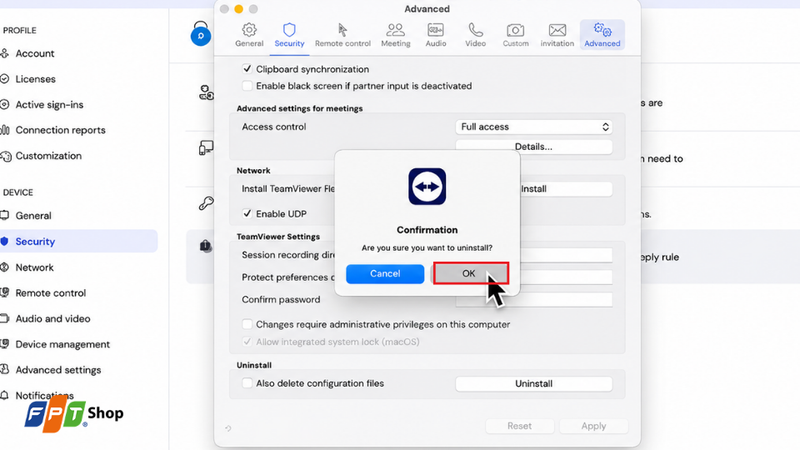Viewport: 800px width, 450px height.
Task: Open Account in the sidebar
Action: pos(35,54)
